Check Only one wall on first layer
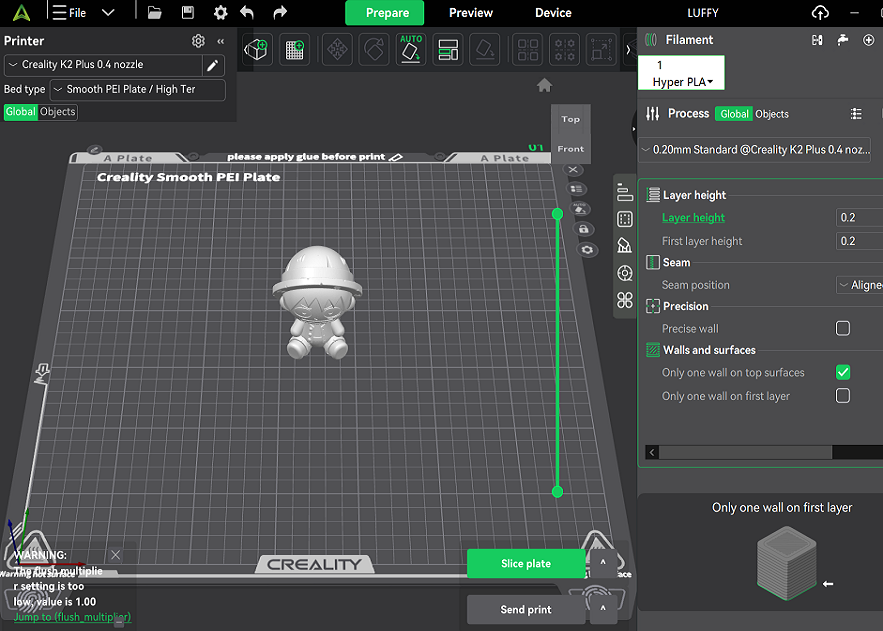 click(x=843, y=396)
